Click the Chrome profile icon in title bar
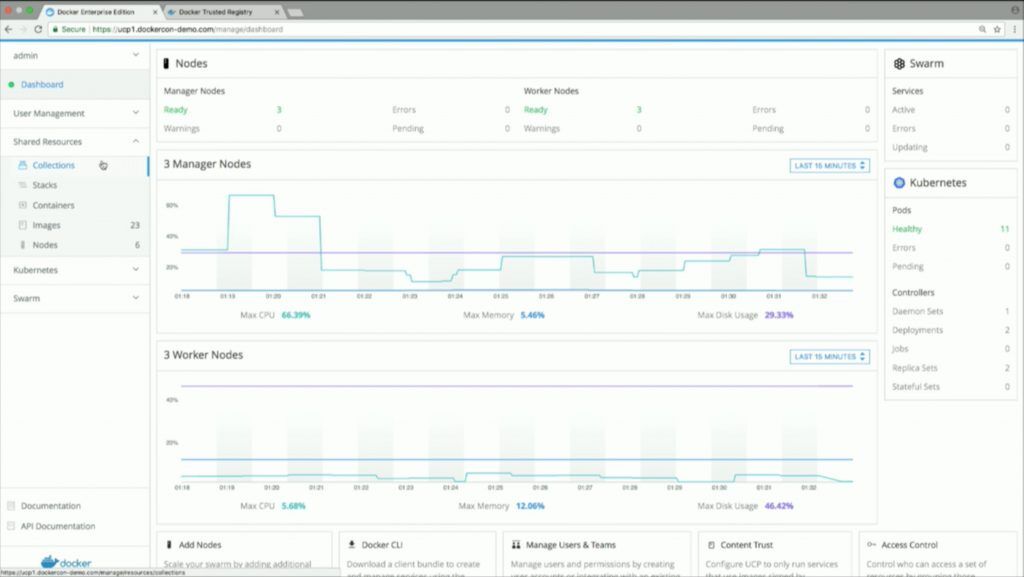This screenshot has height=577, width=1024. point(1014,10)
